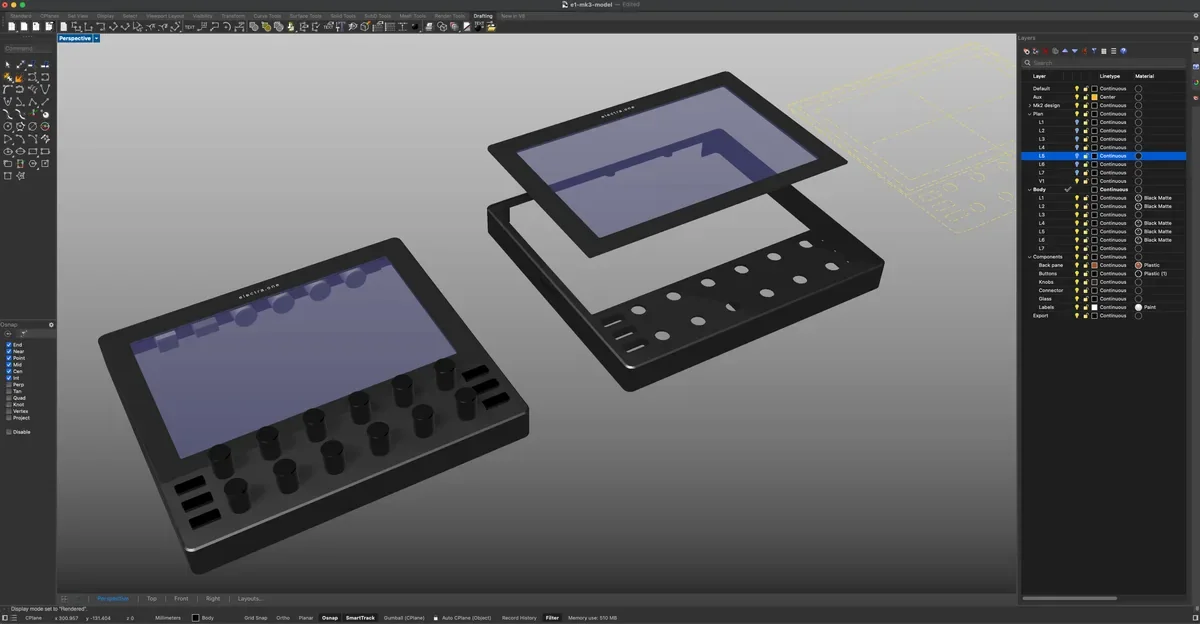Click the new document icon in toolbar
The width and height of the screenshot is (1200, 624).
tap(12, 27)
